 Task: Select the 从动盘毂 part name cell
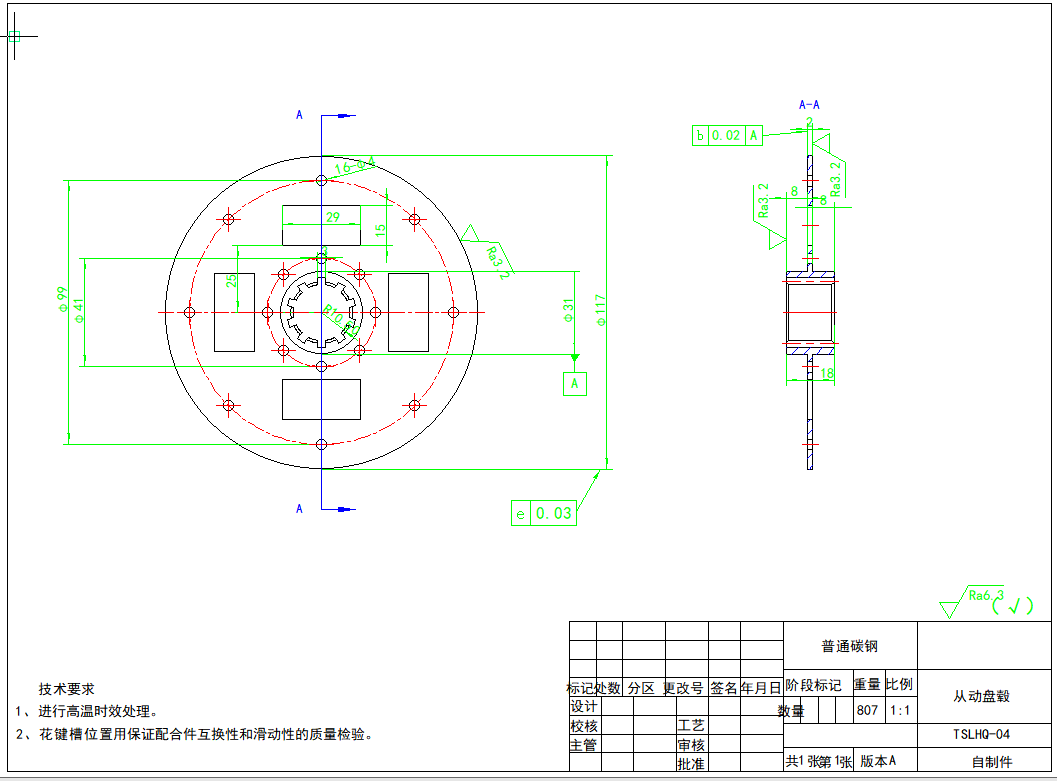pos(981,696)
